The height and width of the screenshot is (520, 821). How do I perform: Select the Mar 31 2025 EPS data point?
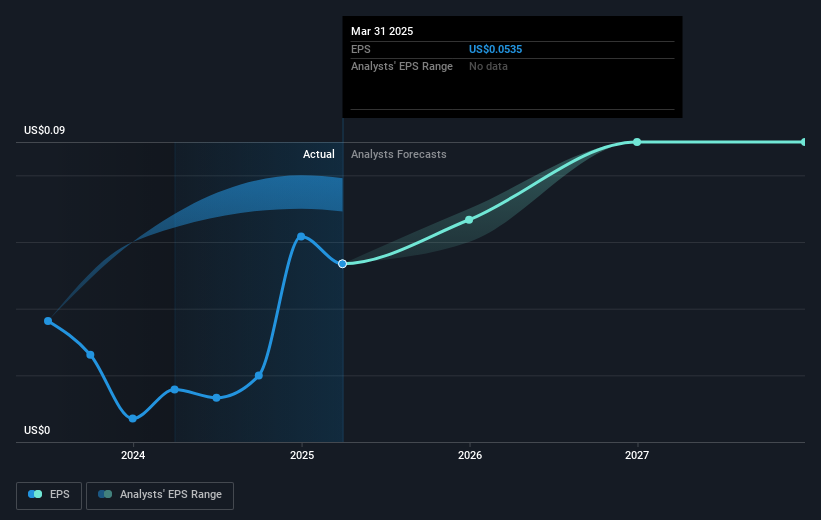point(342,263)
